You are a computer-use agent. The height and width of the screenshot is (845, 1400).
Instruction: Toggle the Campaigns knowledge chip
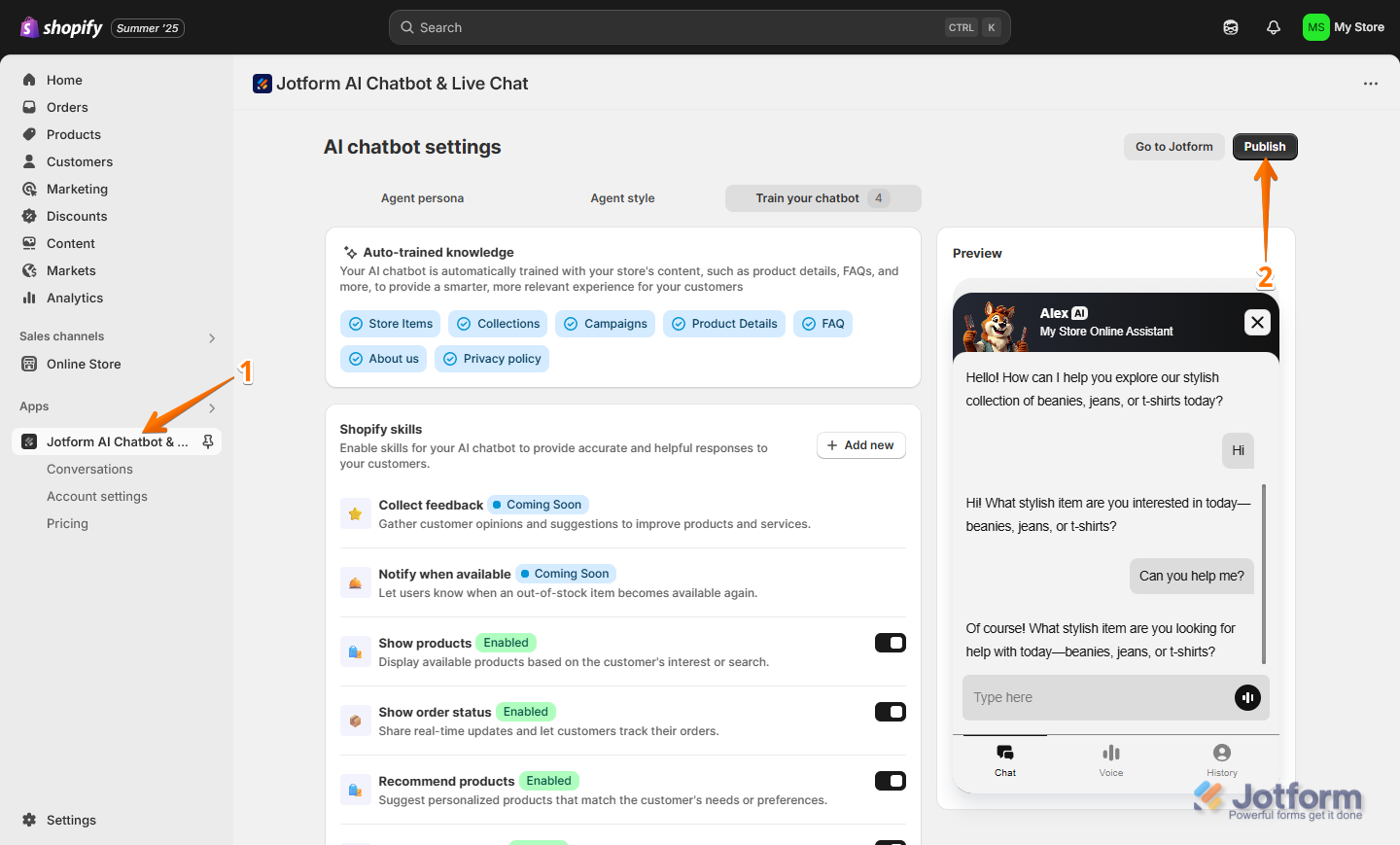(605, 324)
